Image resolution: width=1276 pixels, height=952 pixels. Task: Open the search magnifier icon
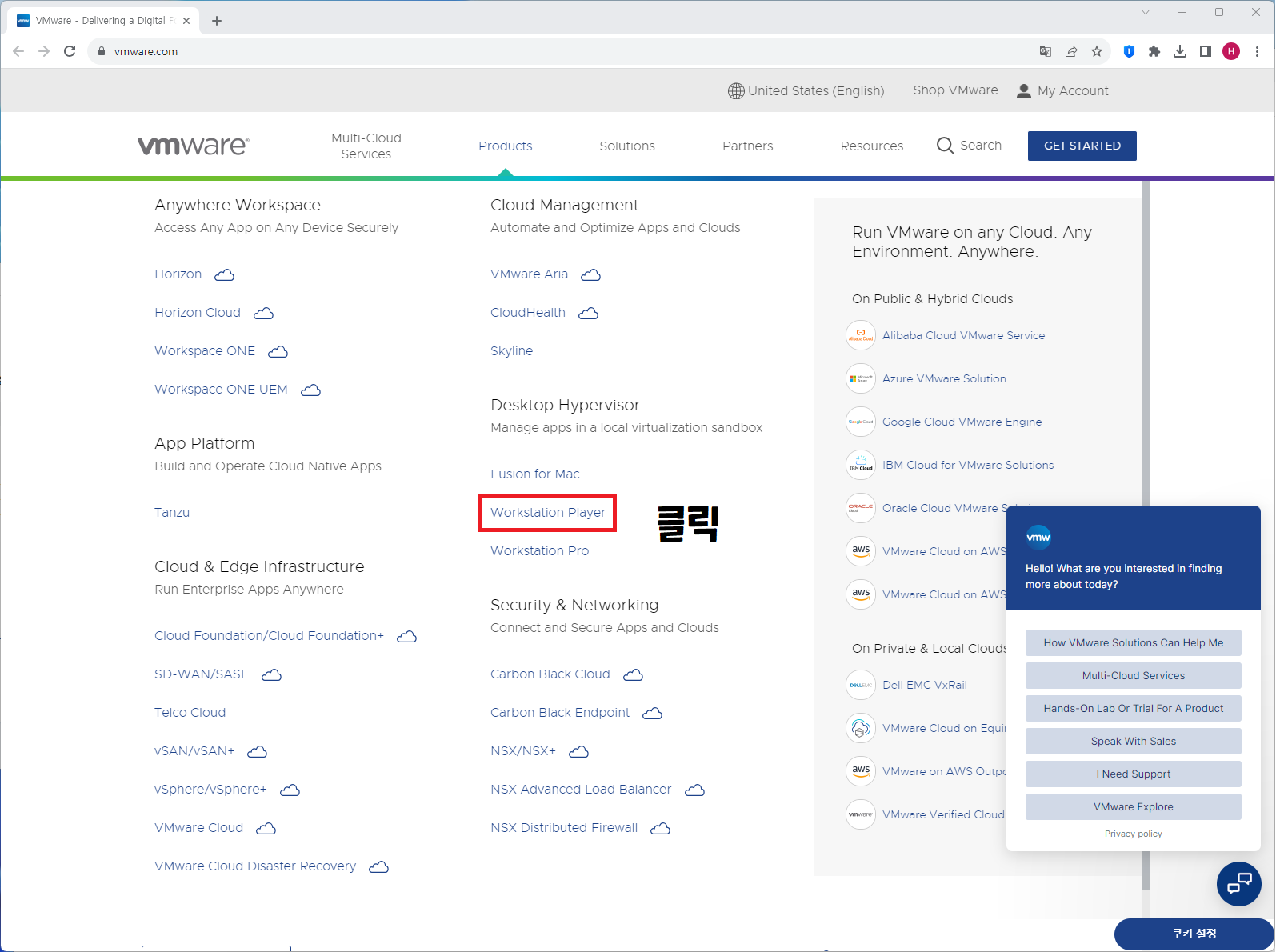945,146
